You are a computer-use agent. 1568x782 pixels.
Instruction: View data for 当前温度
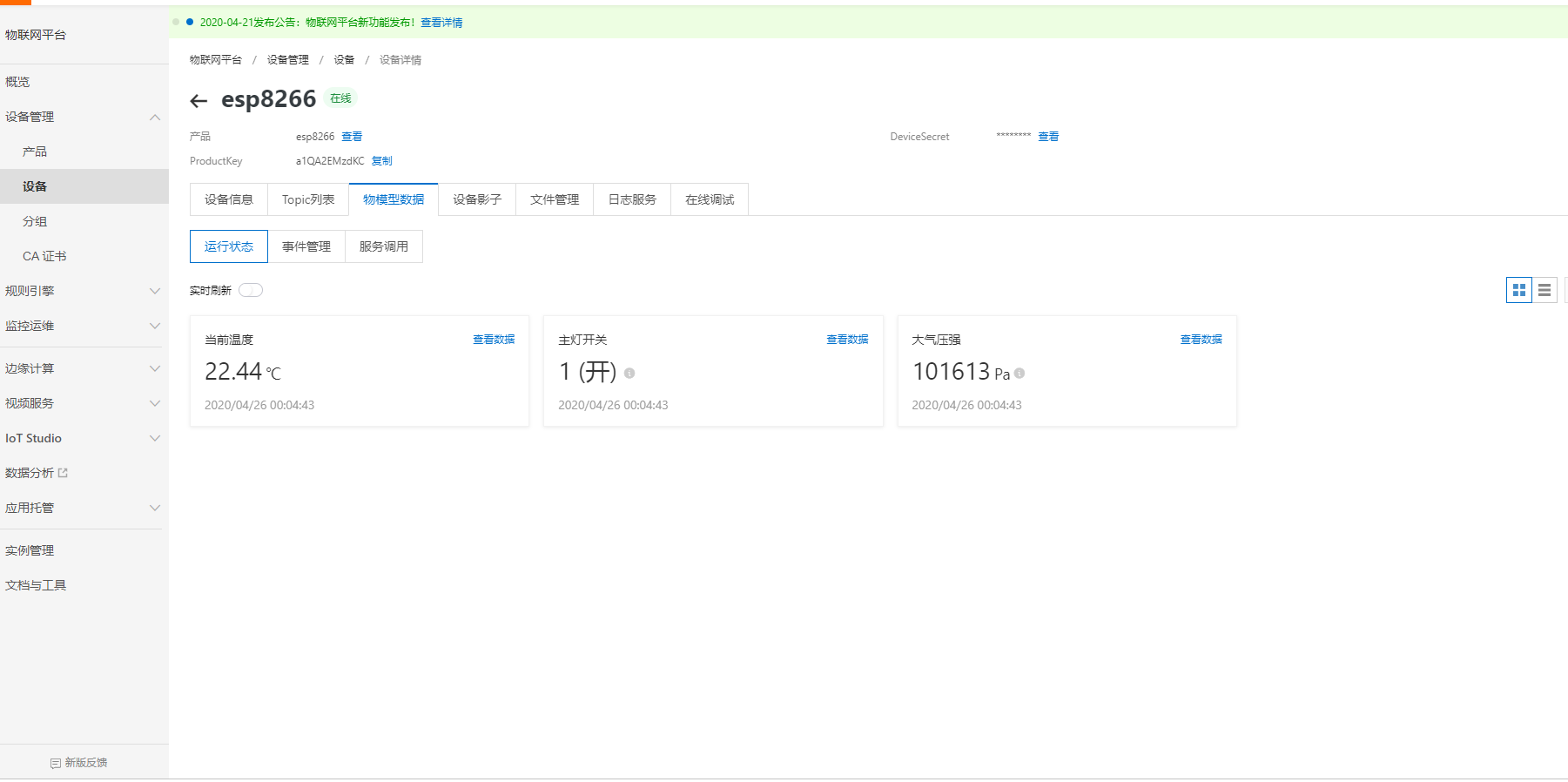(x=494, y=340)
